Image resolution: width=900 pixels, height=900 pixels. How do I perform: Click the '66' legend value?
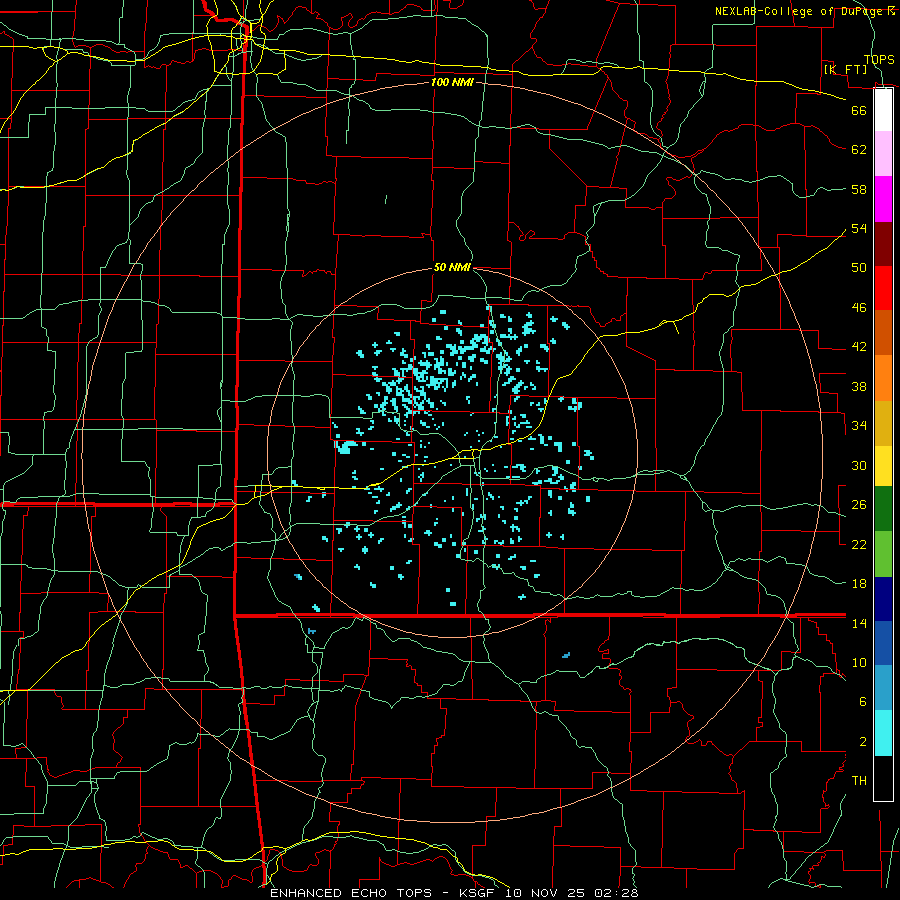pyautogui.click(x=859, y=110)
